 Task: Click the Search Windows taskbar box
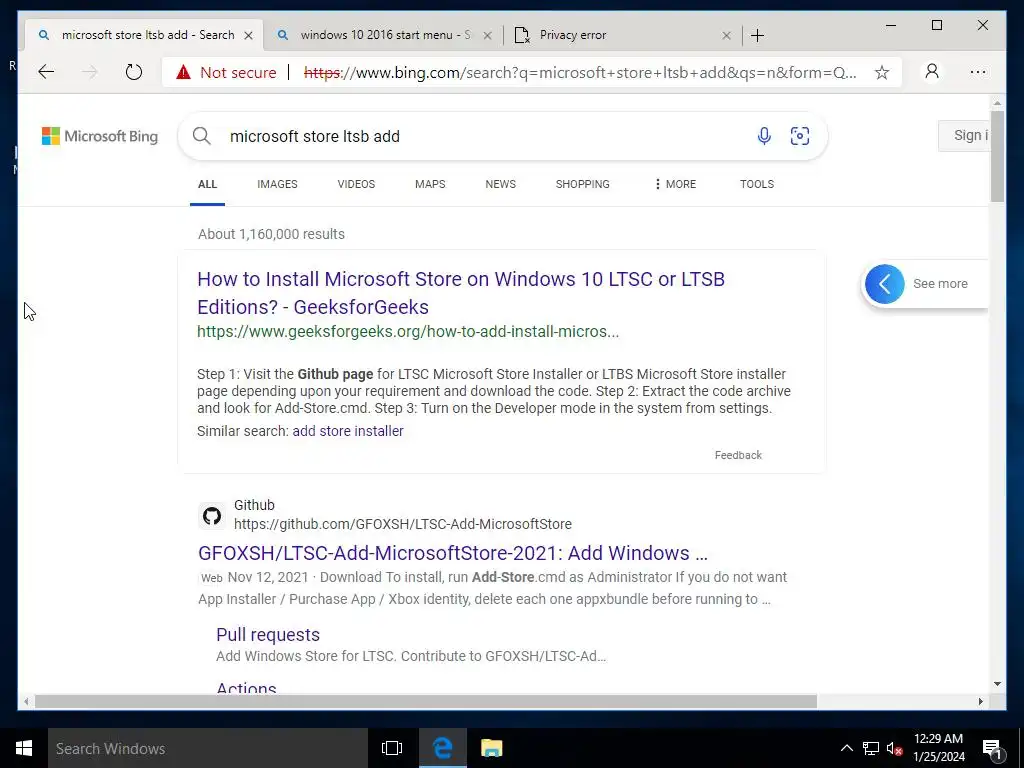208,748
